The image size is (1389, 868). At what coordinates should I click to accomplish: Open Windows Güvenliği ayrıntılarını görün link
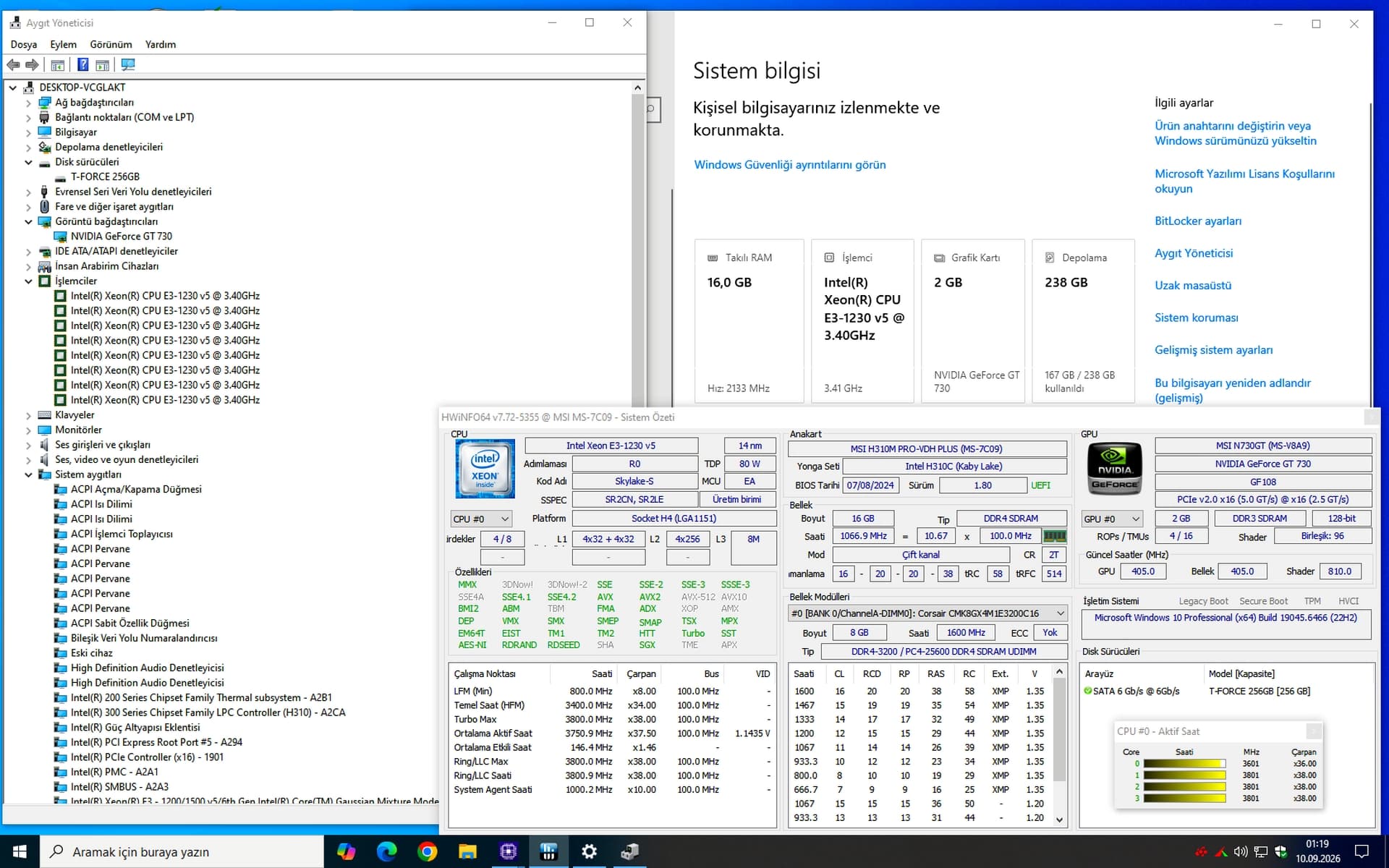(790, 165)
